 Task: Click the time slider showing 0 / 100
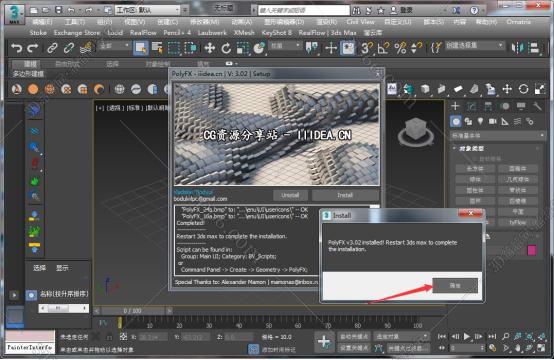(132, 311)
